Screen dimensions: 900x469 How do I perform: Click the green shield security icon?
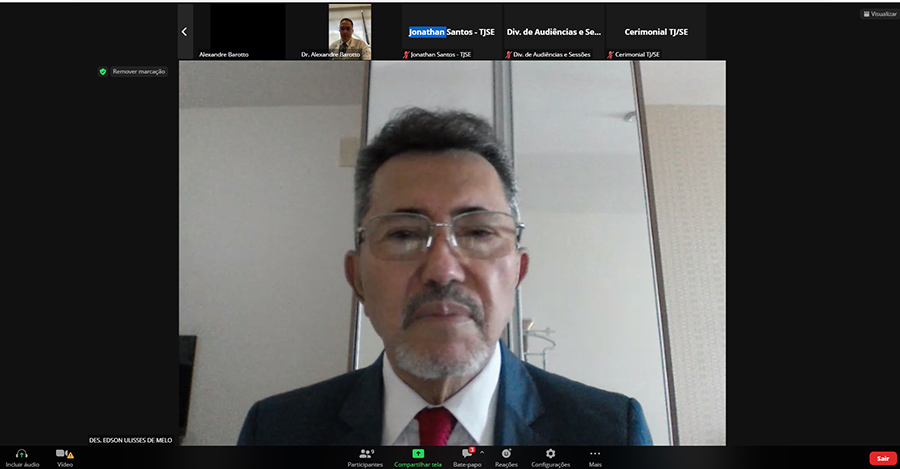pyautogui.click(x=103, y=72)
